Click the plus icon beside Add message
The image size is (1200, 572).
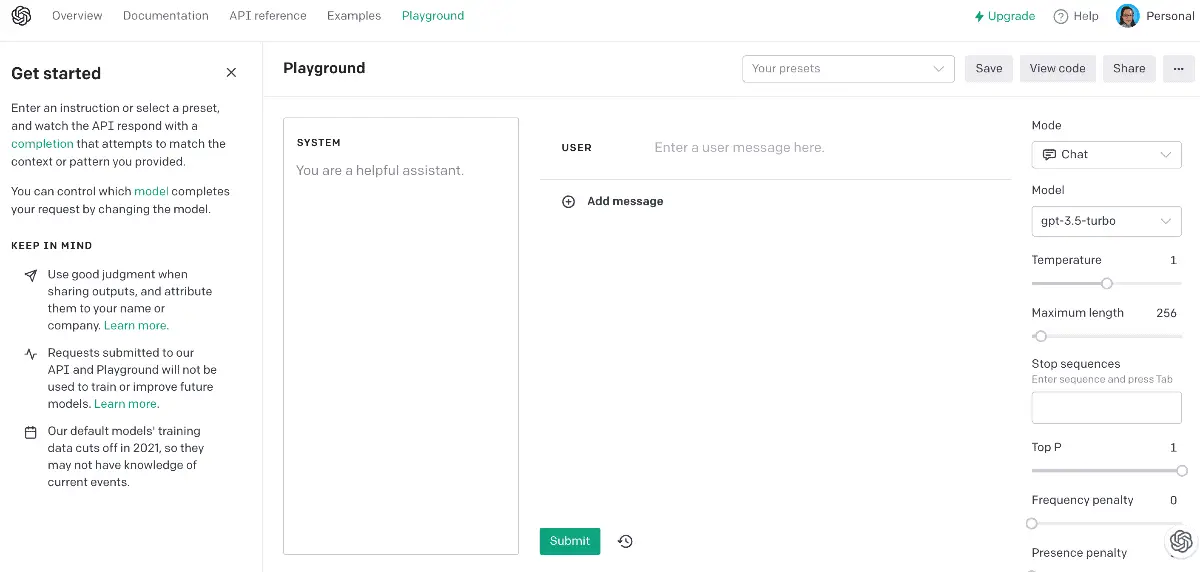[569, 201]
